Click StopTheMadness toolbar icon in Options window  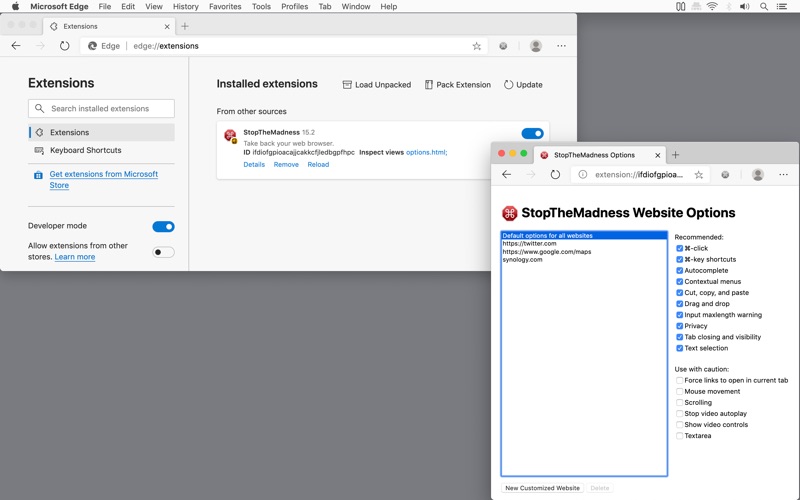point(725,174)
